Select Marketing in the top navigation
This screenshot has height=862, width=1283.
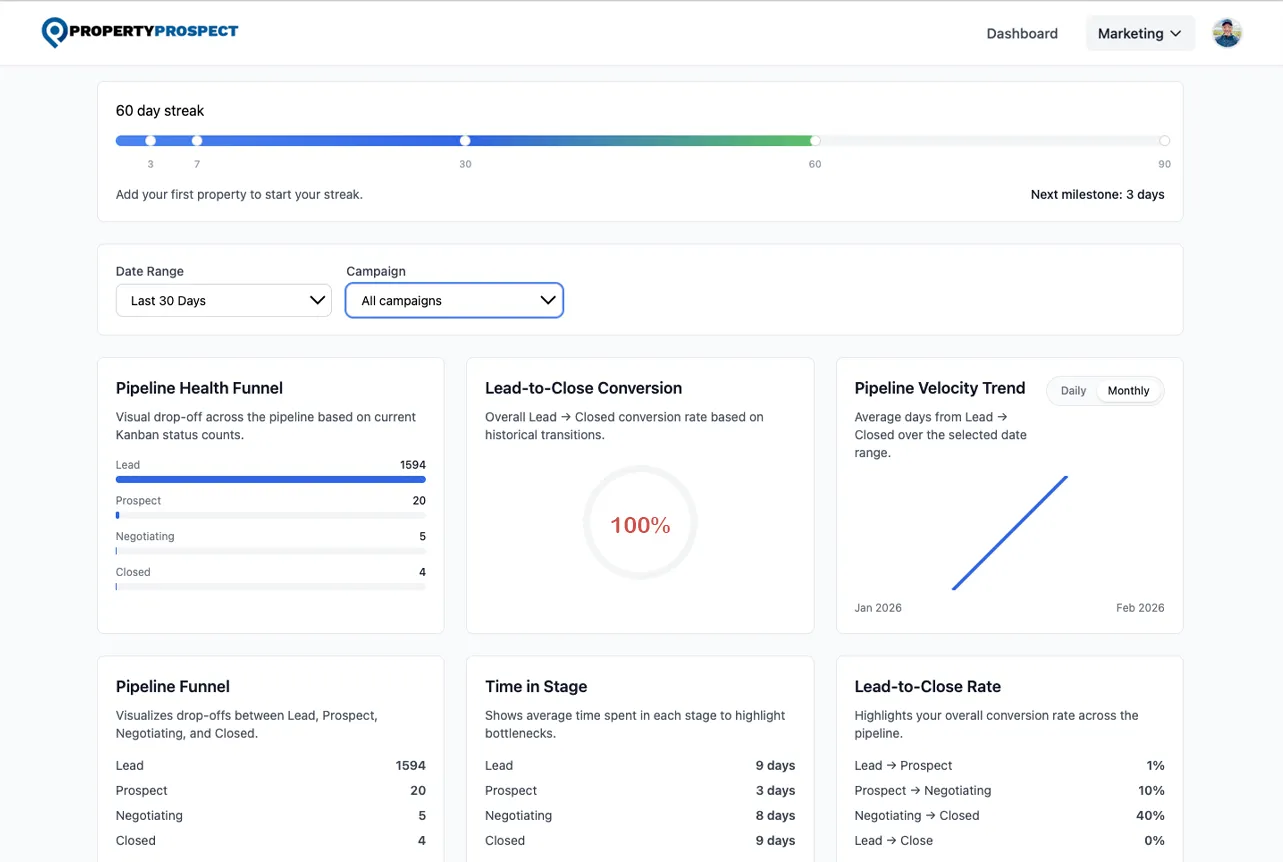click(1130, 33)
